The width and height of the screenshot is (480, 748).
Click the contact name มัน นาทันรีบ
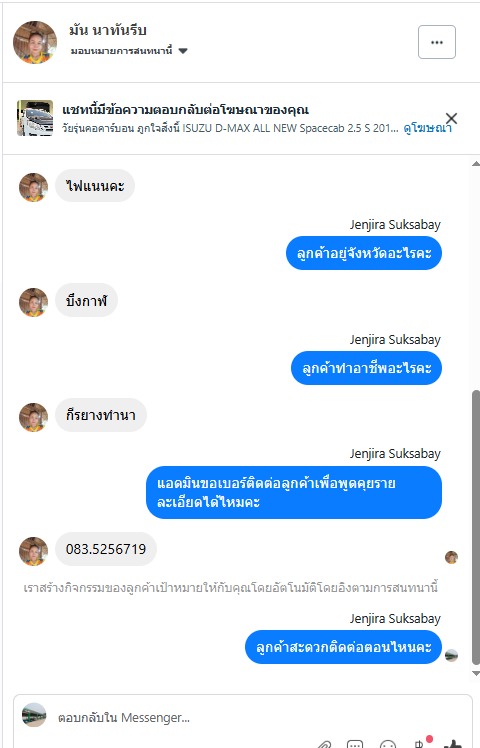click(x=108, y=30)
